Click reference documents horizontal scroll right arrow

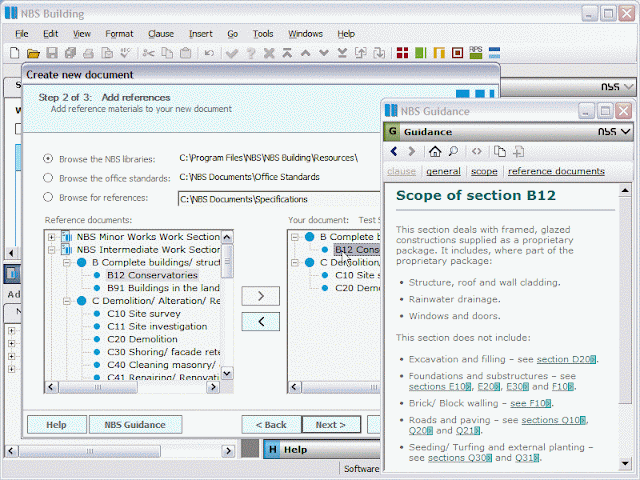click(213, 387)
